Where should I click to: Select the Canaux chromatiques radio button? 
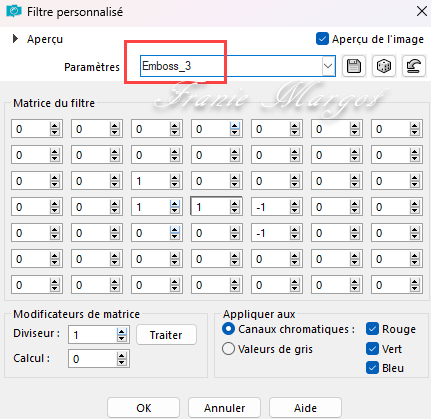pos(228,329)
